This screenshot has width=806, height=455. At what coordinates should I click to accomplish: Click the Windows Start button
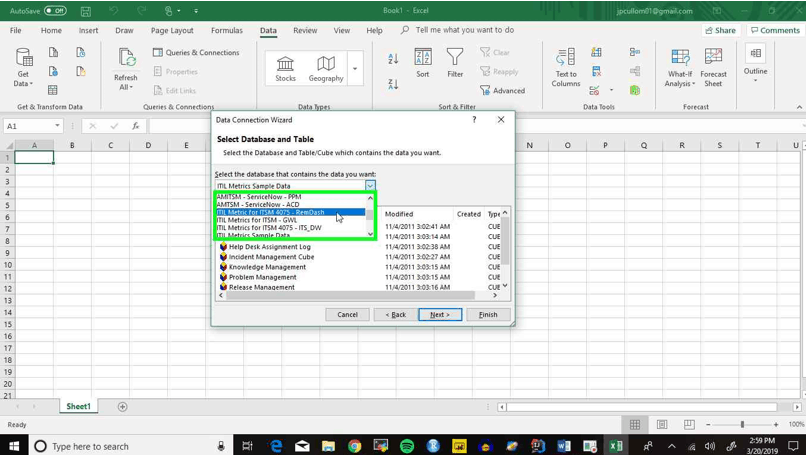coord(14,446)
